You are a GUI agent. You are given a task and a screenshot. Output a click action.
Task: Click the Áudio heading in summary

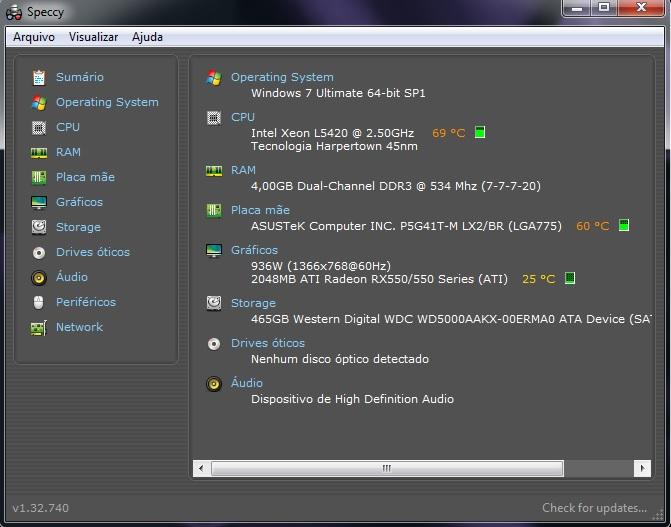coord(247,383)
